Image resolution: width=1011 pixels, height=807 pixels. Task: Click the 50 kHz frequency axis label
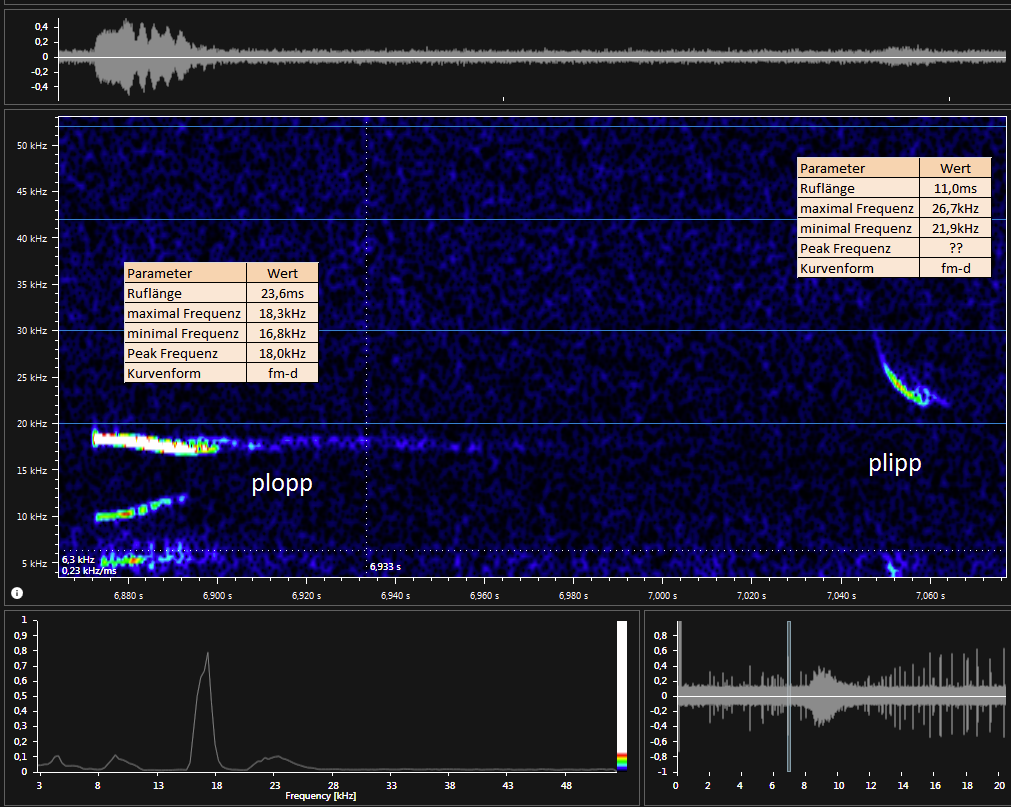point(30,145)
